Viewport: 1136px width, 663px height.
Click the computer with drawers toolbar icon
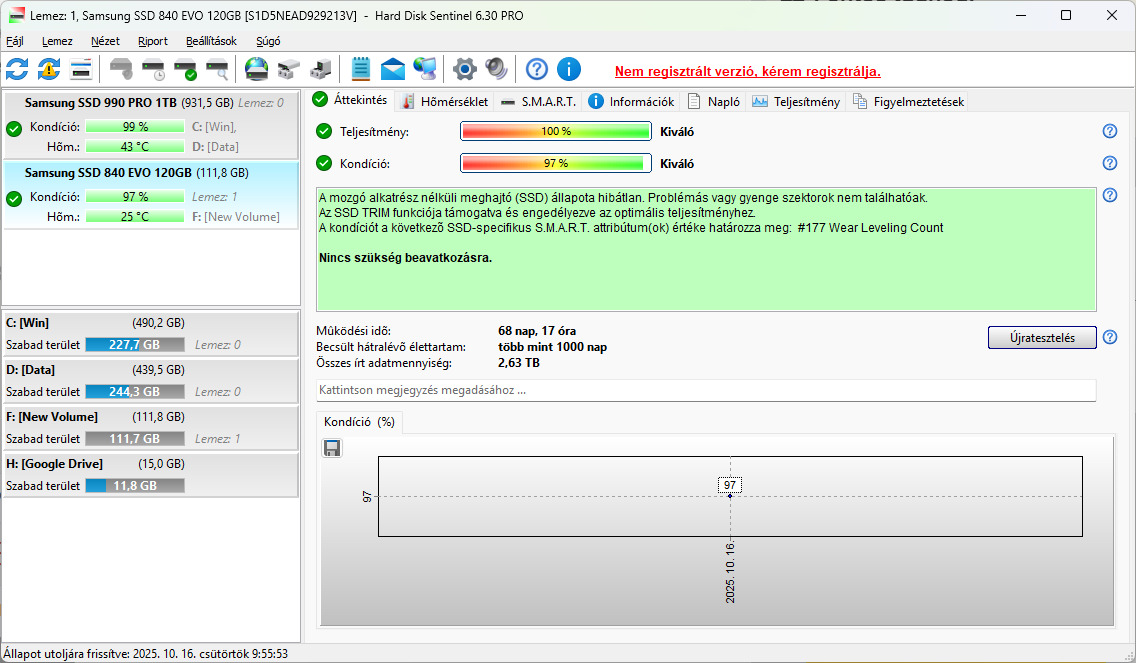tap(320, 70)
